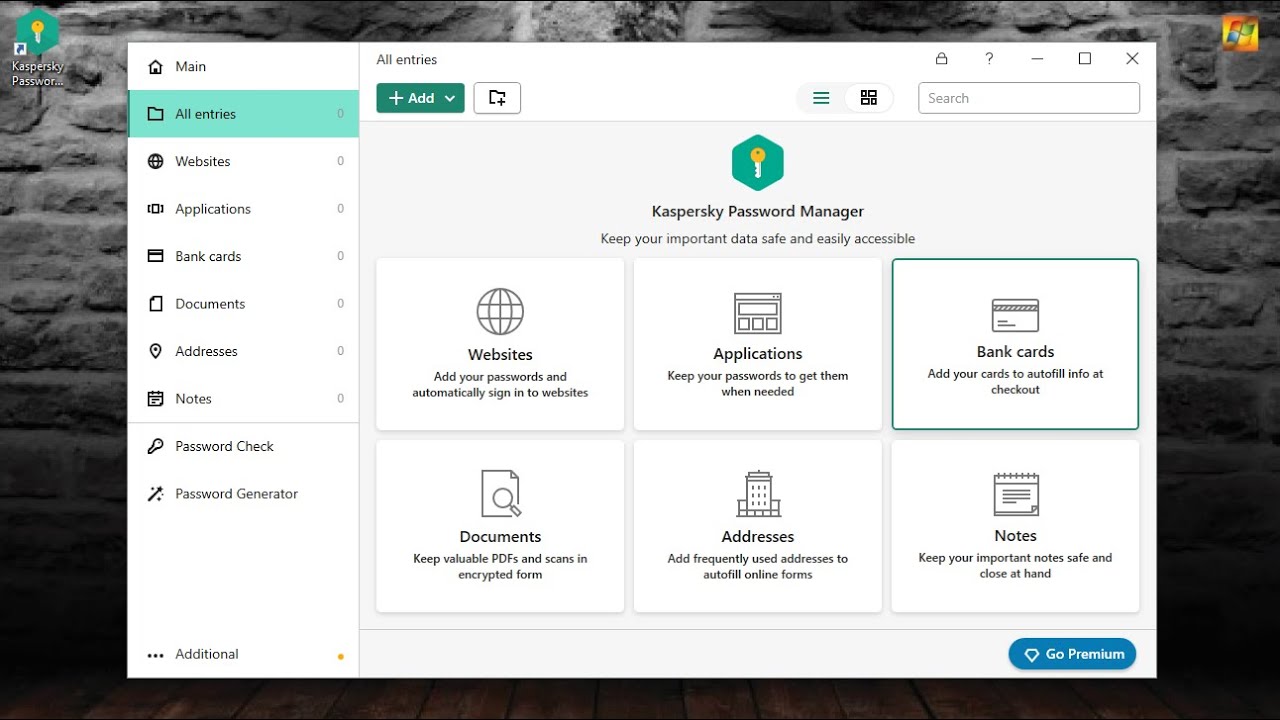Click the Go Premium button
The image size is (1280, 720).
point(1072,654)
